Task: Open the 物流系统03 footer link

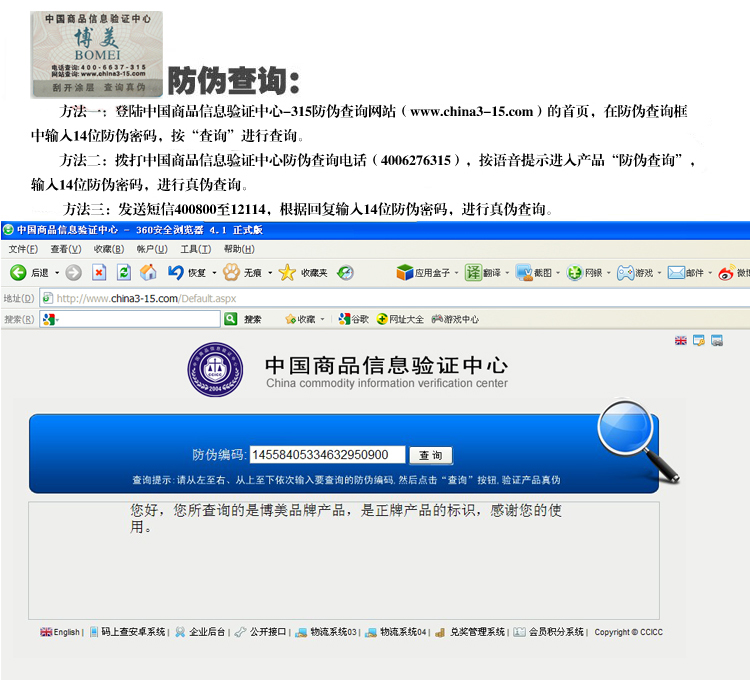Action: pos(326,632)
